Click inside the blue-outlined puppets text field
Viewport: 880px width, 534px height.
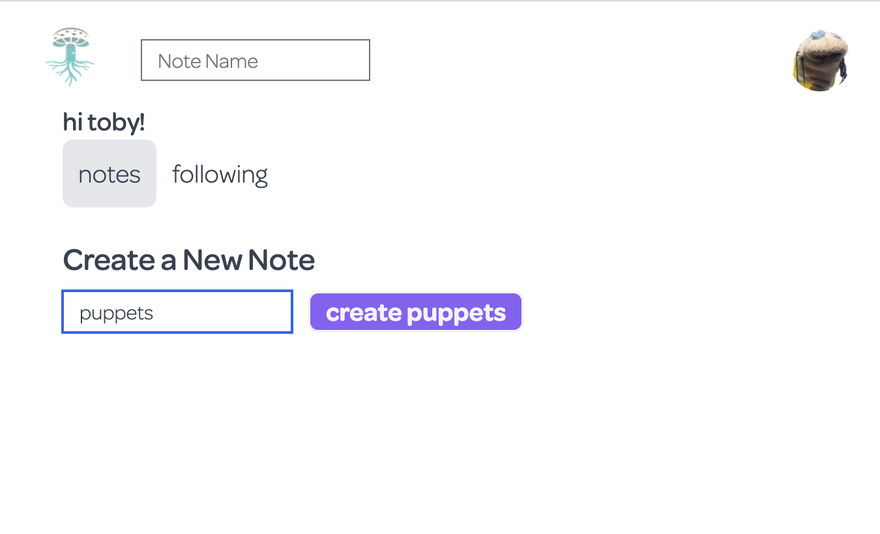coord(177,312)
